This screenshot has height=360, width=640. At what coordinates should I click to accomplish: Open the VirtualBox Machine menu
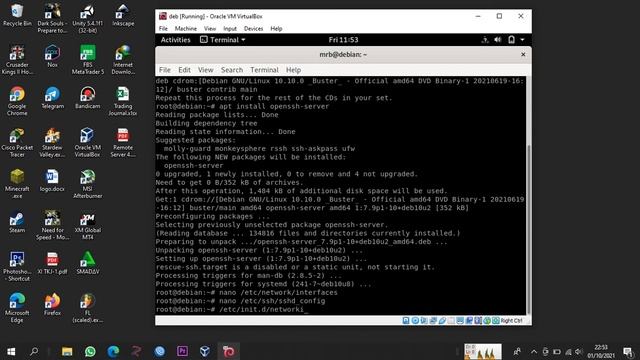coord(186,29)
